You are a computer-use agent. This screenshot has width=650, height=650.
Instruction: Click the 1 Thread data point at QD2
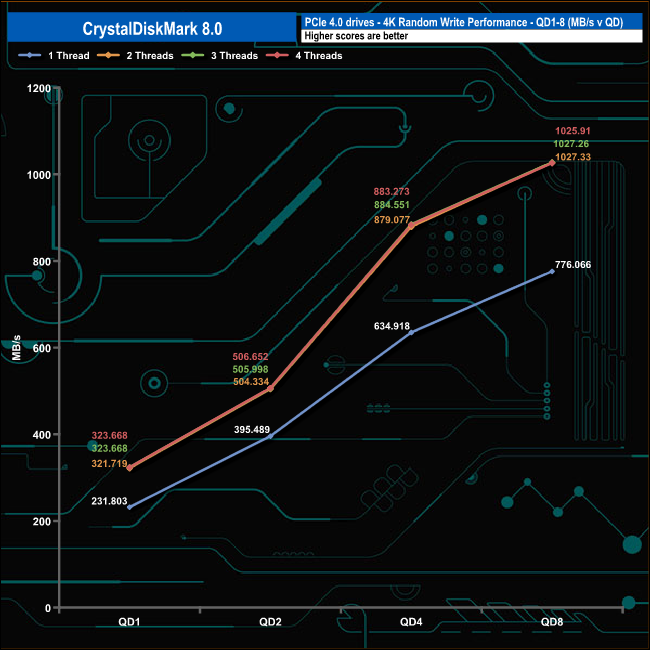(x=270, y=436)
